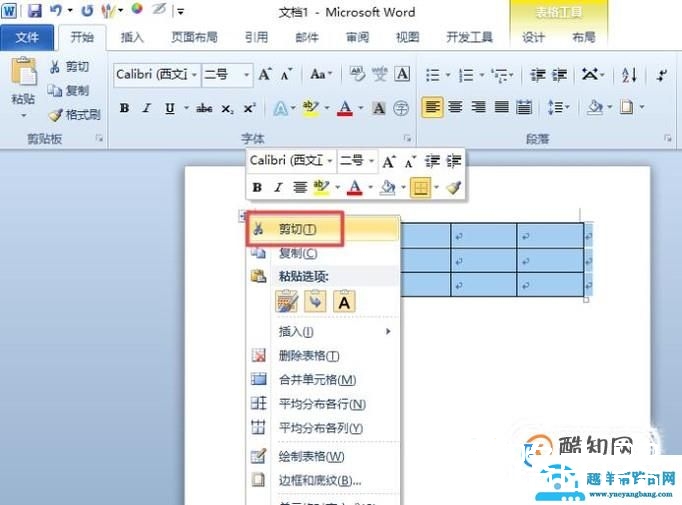Viewport: 682px width, 505px height.
Task: Select the Format Painter in clipboard group
Action: tap(74, 114)
